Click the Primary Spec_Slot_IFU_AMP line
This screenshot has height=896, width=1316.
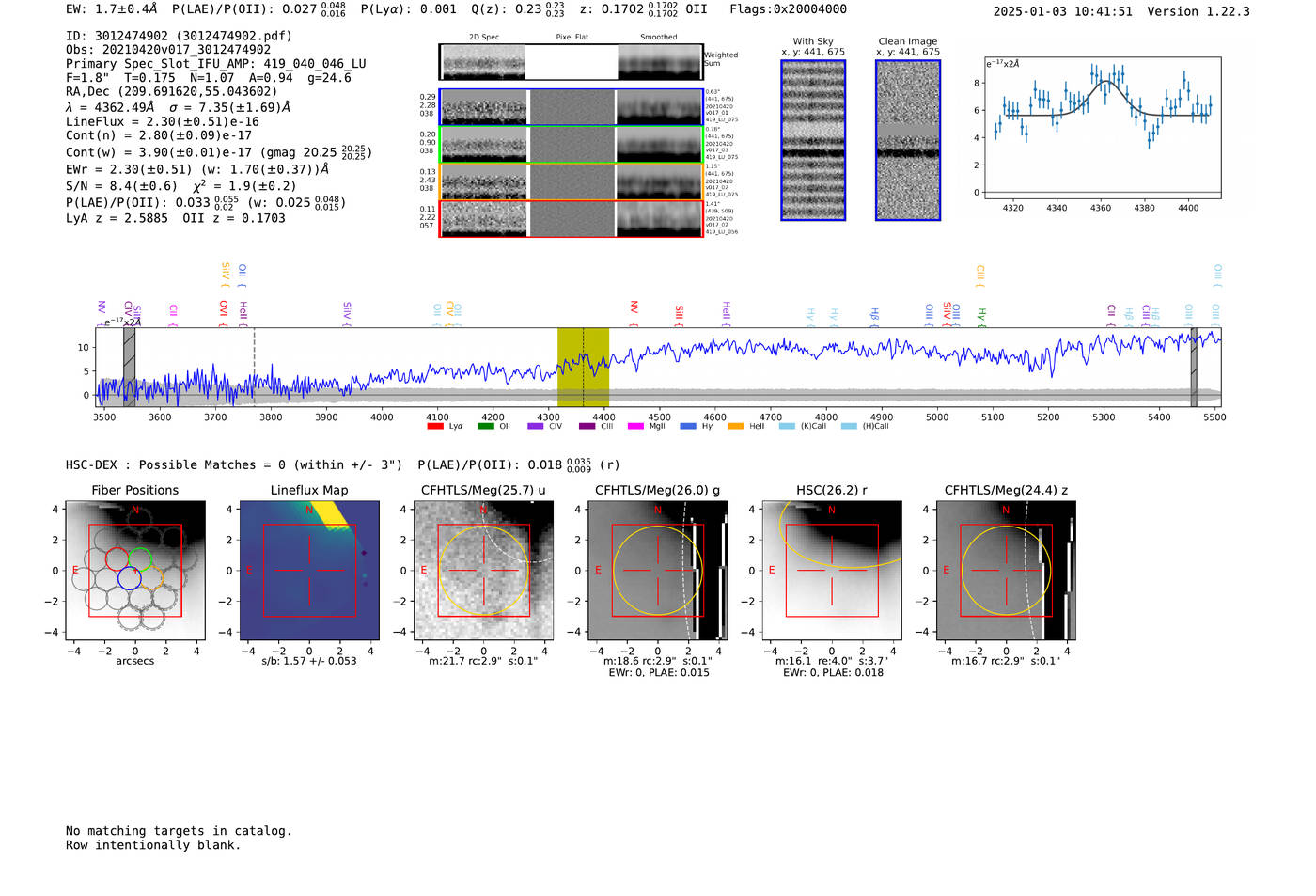coord(216,64)
